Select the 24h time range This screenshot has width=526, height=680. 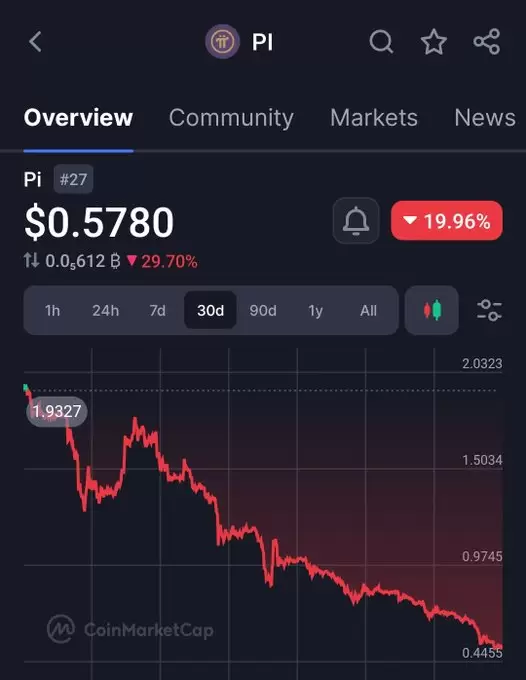tap(105, 311)
